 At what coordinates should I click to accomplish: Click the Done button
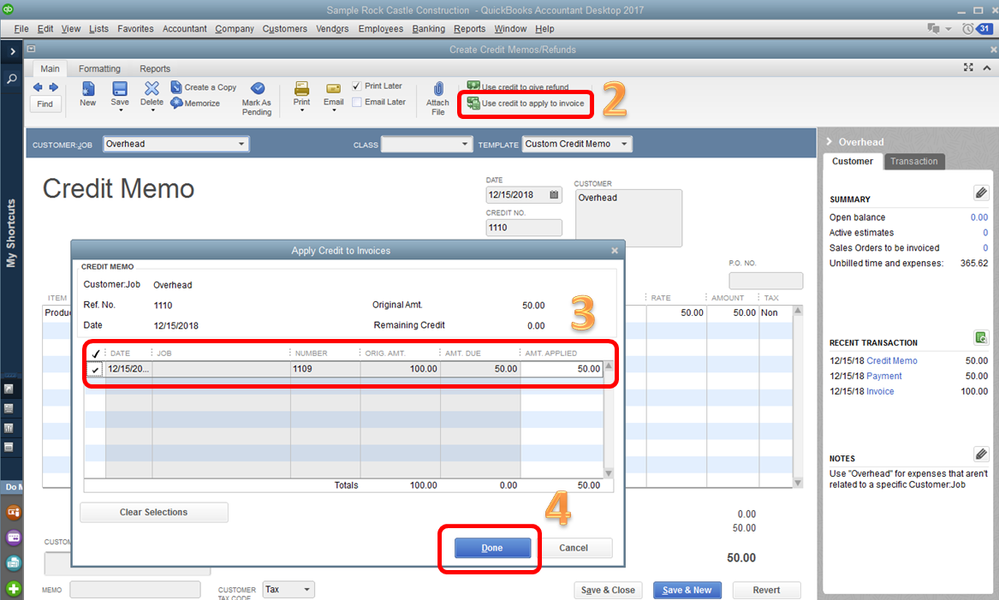pyautogui.click(x=492, y=548)
